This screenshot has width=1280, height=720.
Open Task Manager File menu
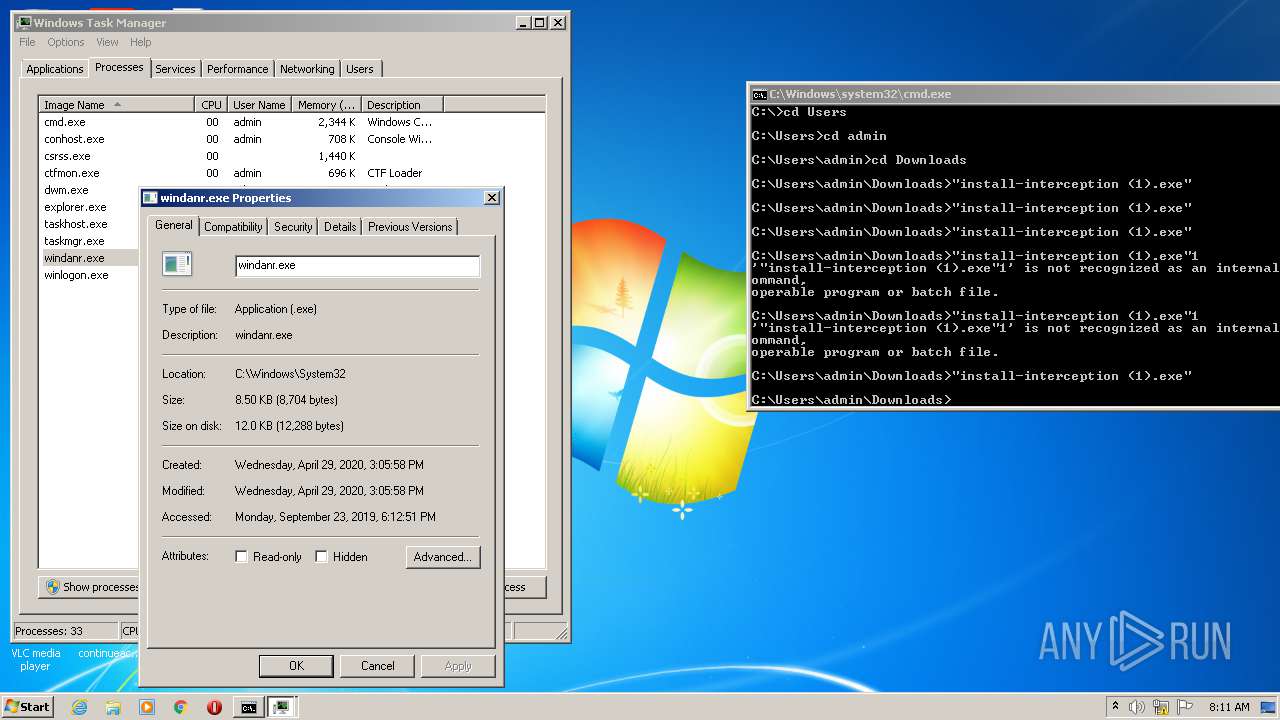coord(27,42)
